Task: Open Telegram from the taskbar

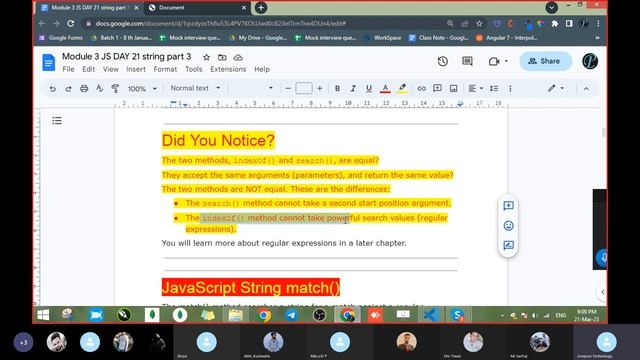Action: coord(291,315)
